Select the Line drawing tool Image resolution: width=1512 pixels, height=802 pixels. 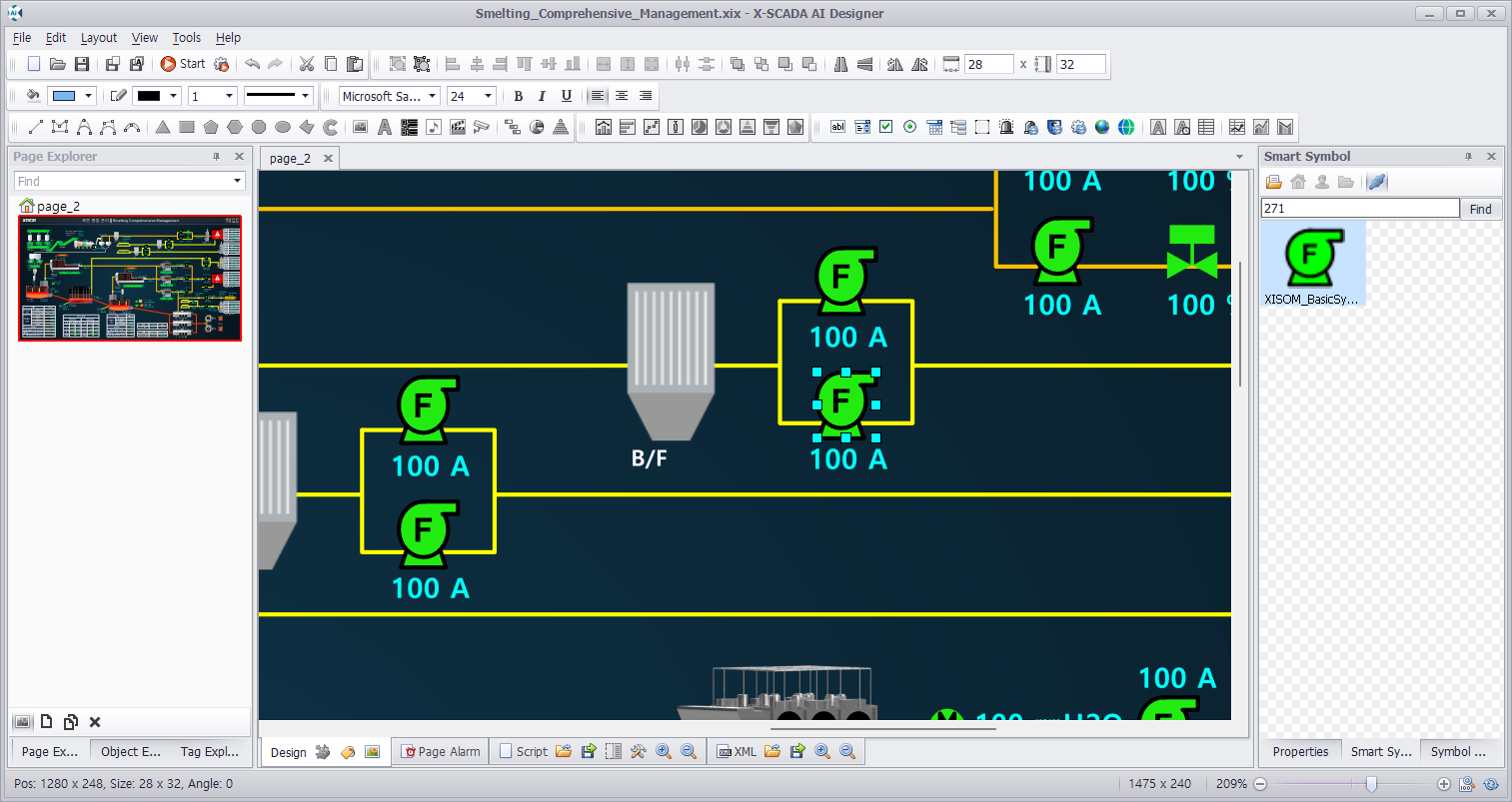click(35, 127)
